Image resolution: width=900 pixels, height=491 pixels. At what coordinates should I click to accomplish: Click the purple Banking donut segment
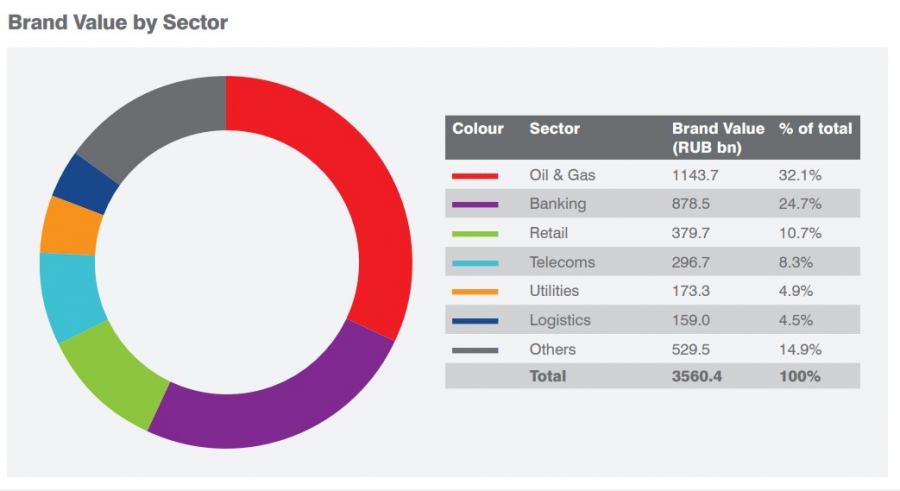point(270,400)
